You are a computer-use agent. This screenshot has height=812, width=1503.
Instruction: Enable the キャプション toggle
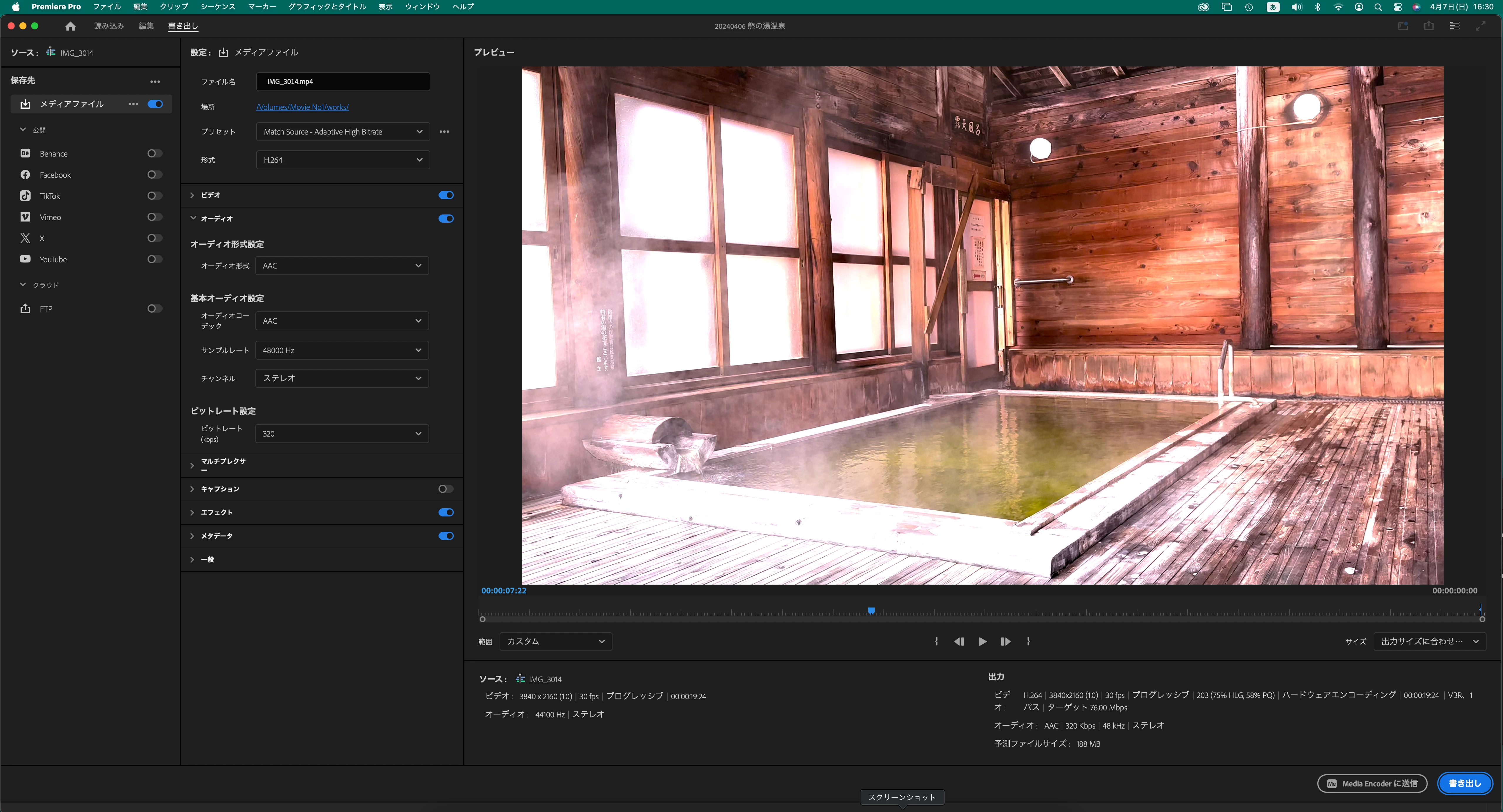(x=446, y=489)
